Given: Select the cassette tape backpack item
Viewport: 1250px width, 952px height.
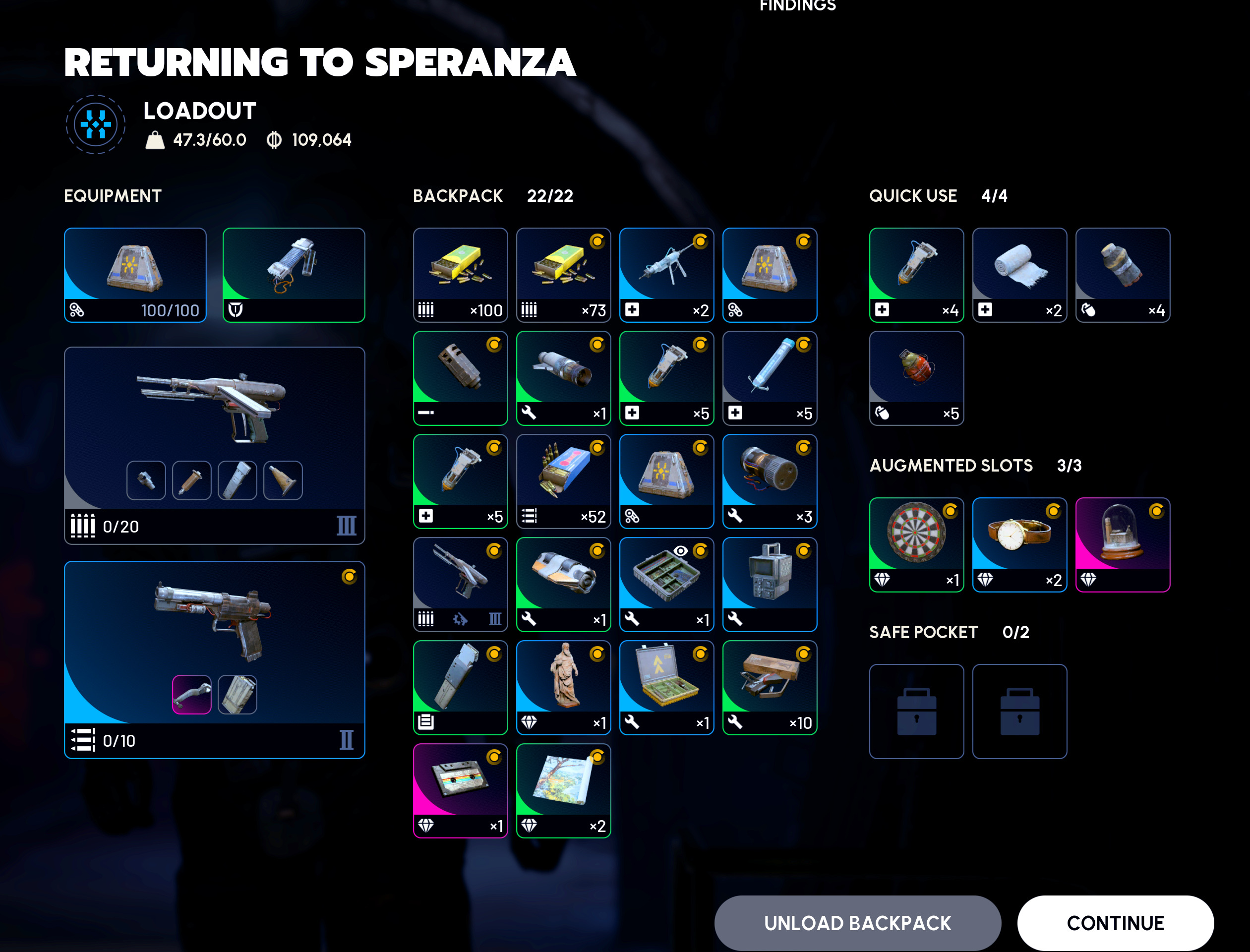Looking at the screenshot, I should coord(460,790).
